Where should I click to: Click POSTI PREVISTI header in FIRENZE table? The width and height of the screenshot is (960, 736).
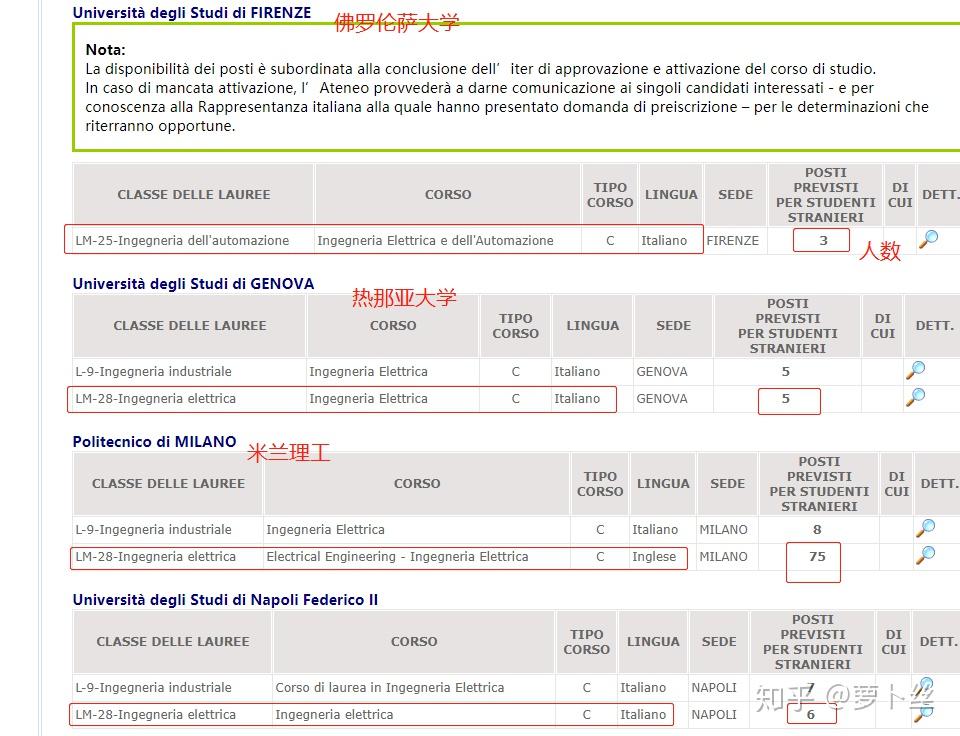[826, 195]
